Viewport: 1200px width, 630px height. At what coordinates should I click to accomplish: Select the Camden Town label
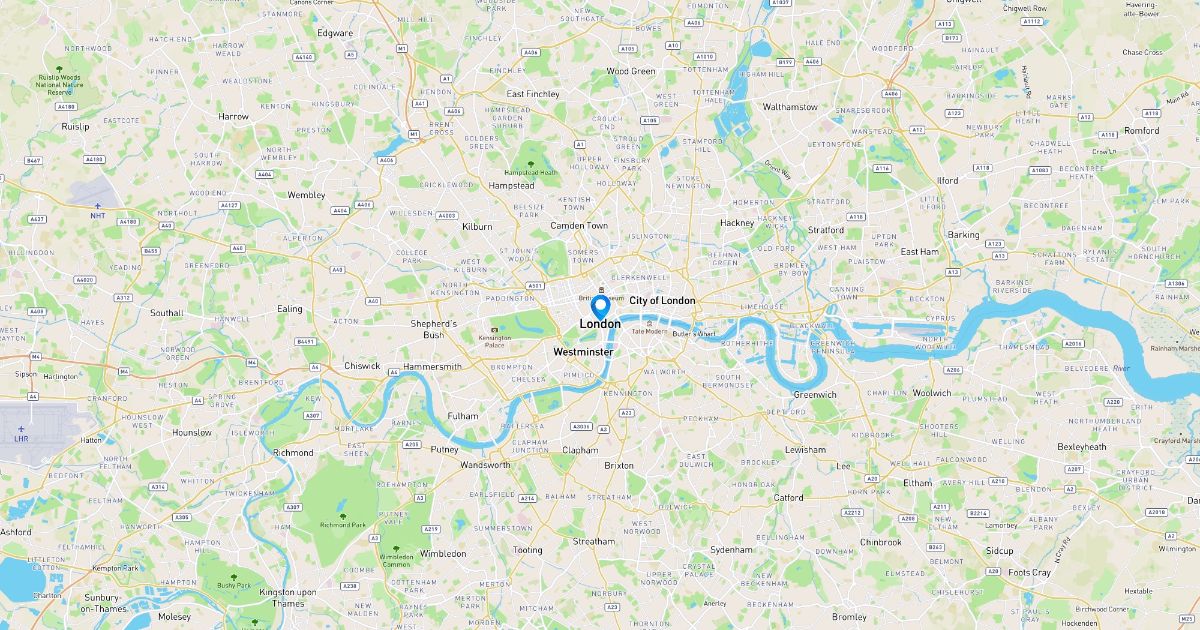click(579, 226)
